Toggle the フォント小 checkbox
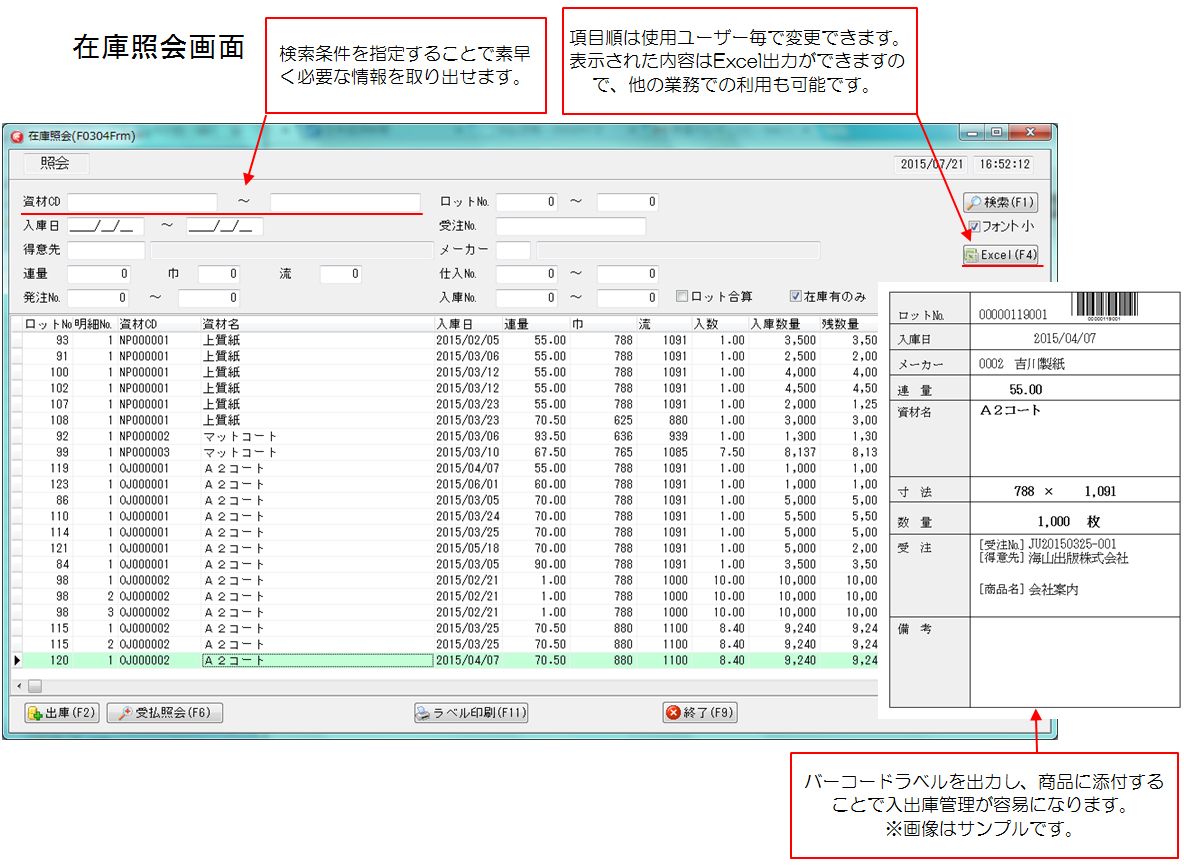This screenshot has width=1184, height=865. pos(974,226)
